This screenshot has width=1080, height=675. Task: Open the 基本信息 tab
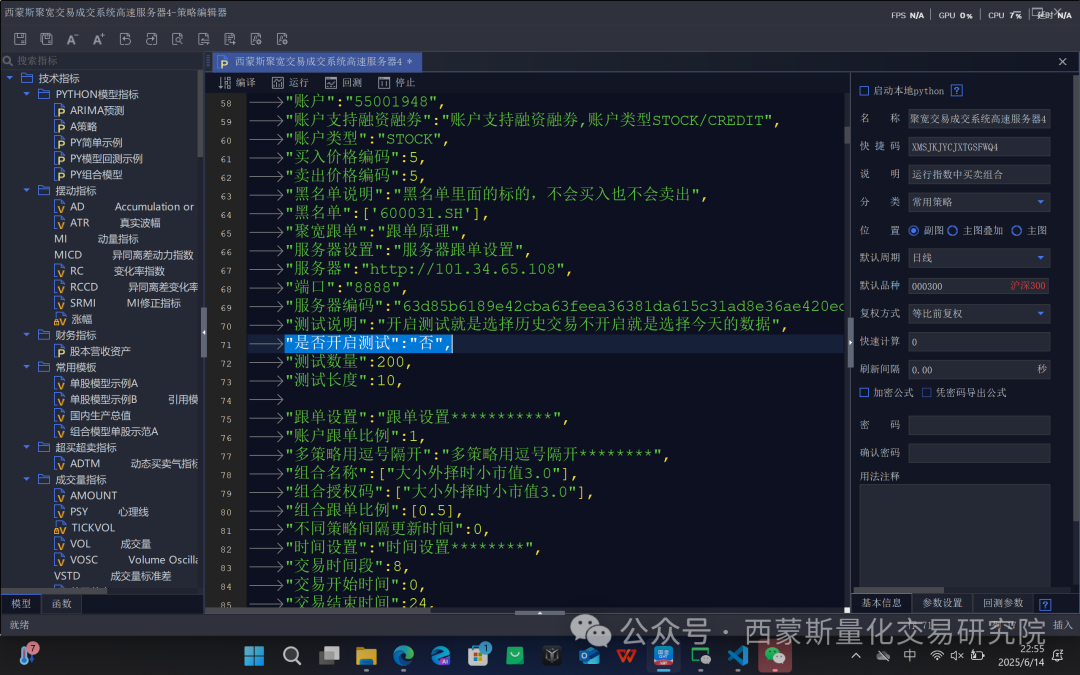[882, 603]
